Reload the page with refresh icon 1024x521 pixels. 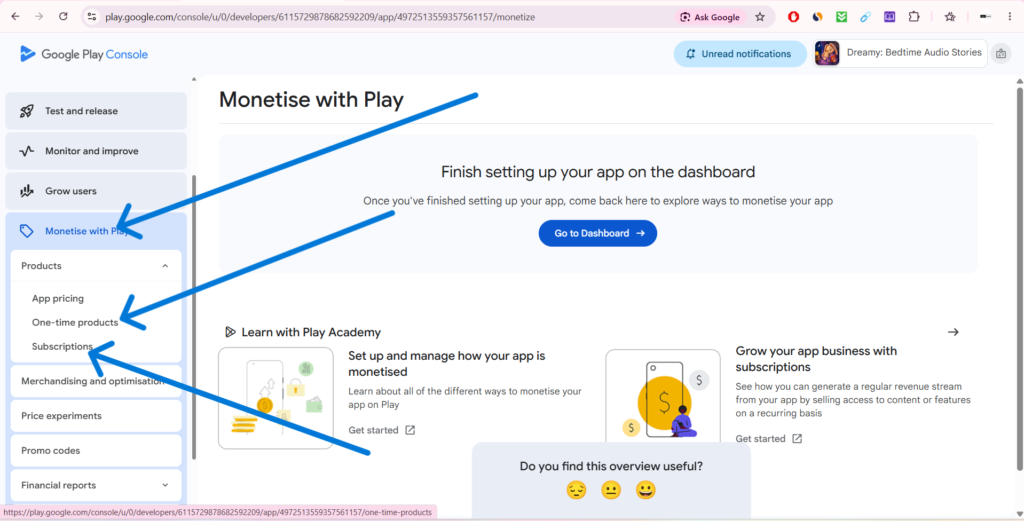click(63, 17)
